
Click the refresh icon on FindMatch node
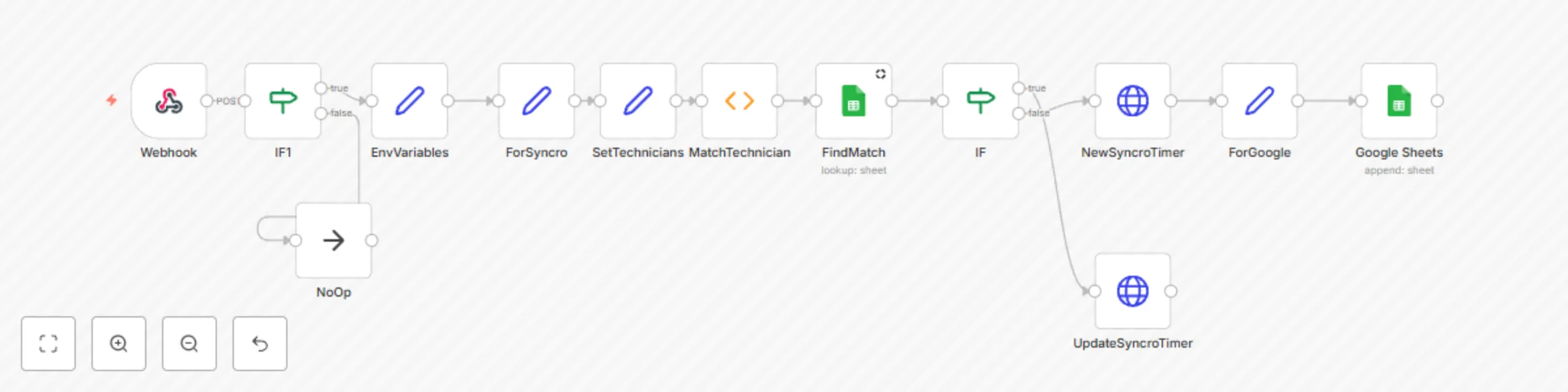(881, 74)
